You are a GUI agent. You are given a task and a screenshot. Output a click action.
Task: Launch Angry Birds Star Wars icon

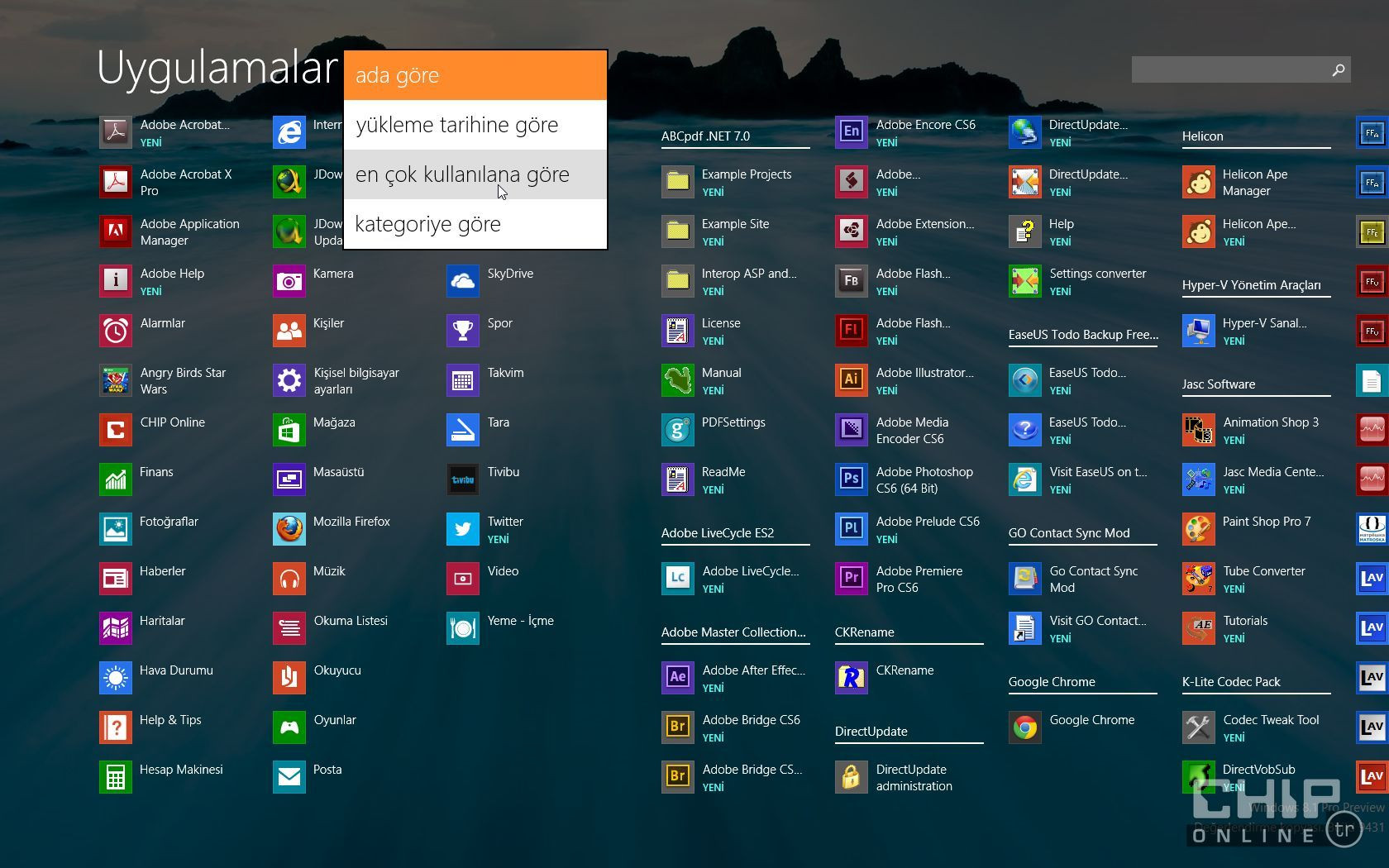coord(116,380)
